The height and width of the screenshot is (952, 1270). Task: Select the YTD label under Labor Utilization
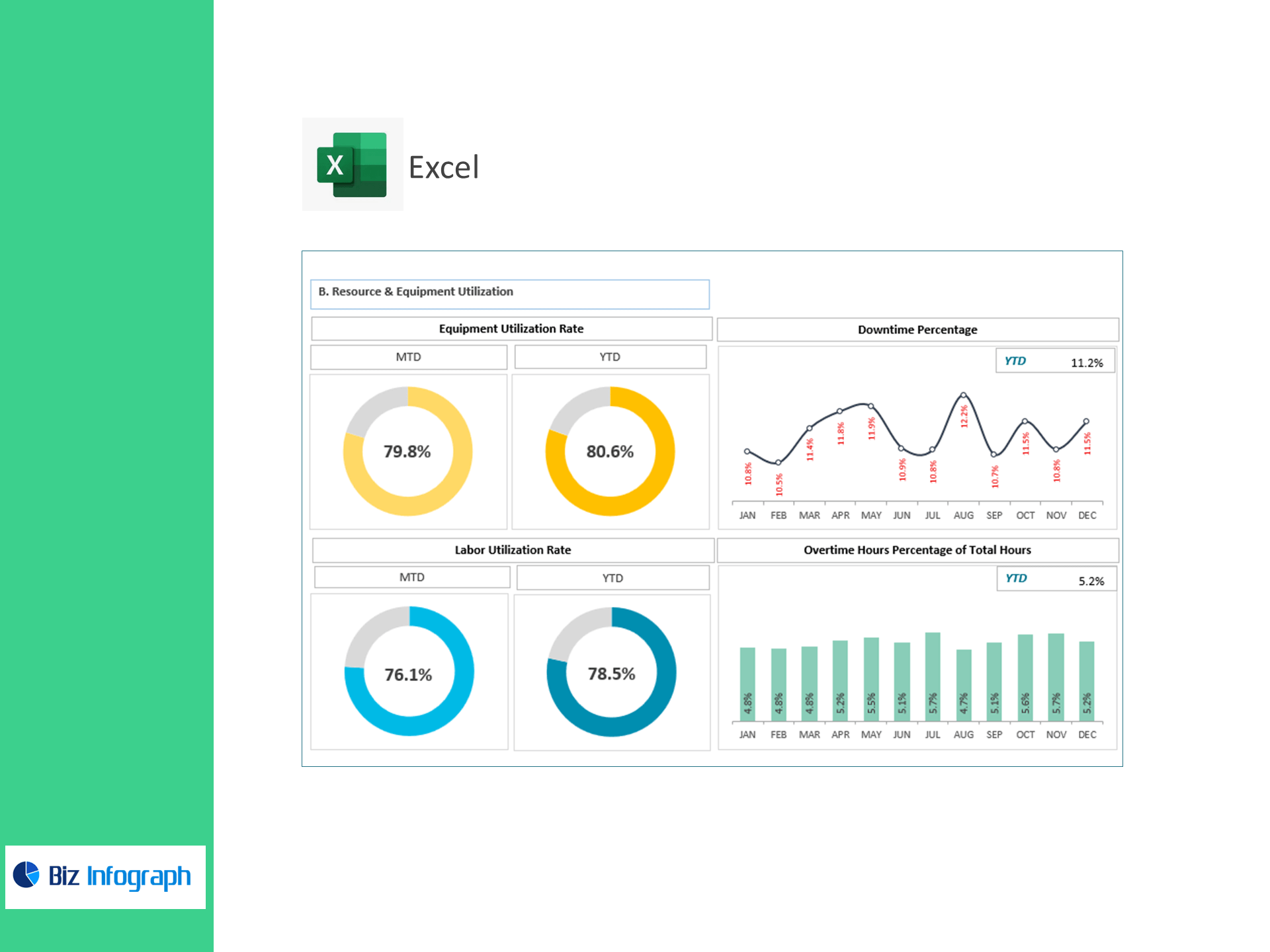pyautogui.click(x=613, y=578)
